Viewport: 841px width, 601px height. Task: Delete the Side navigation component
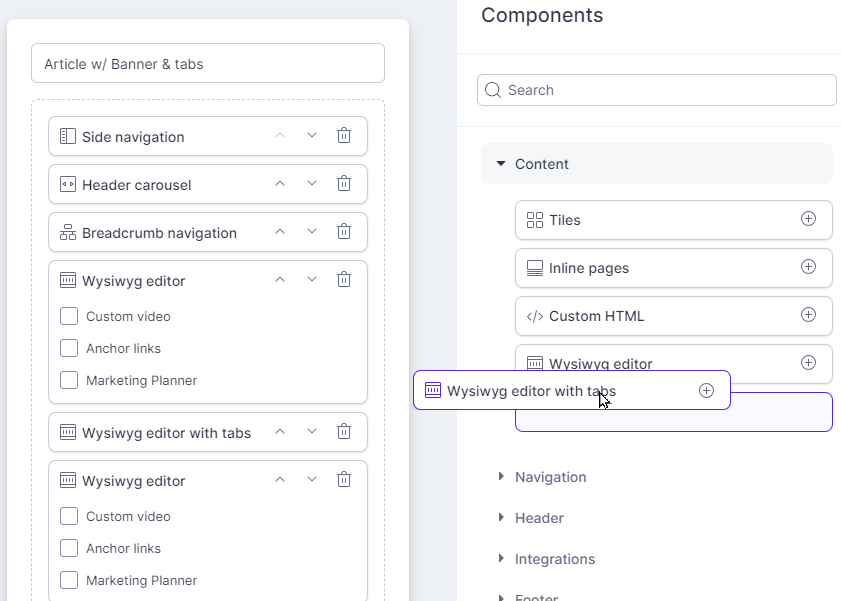click(344, 136)
